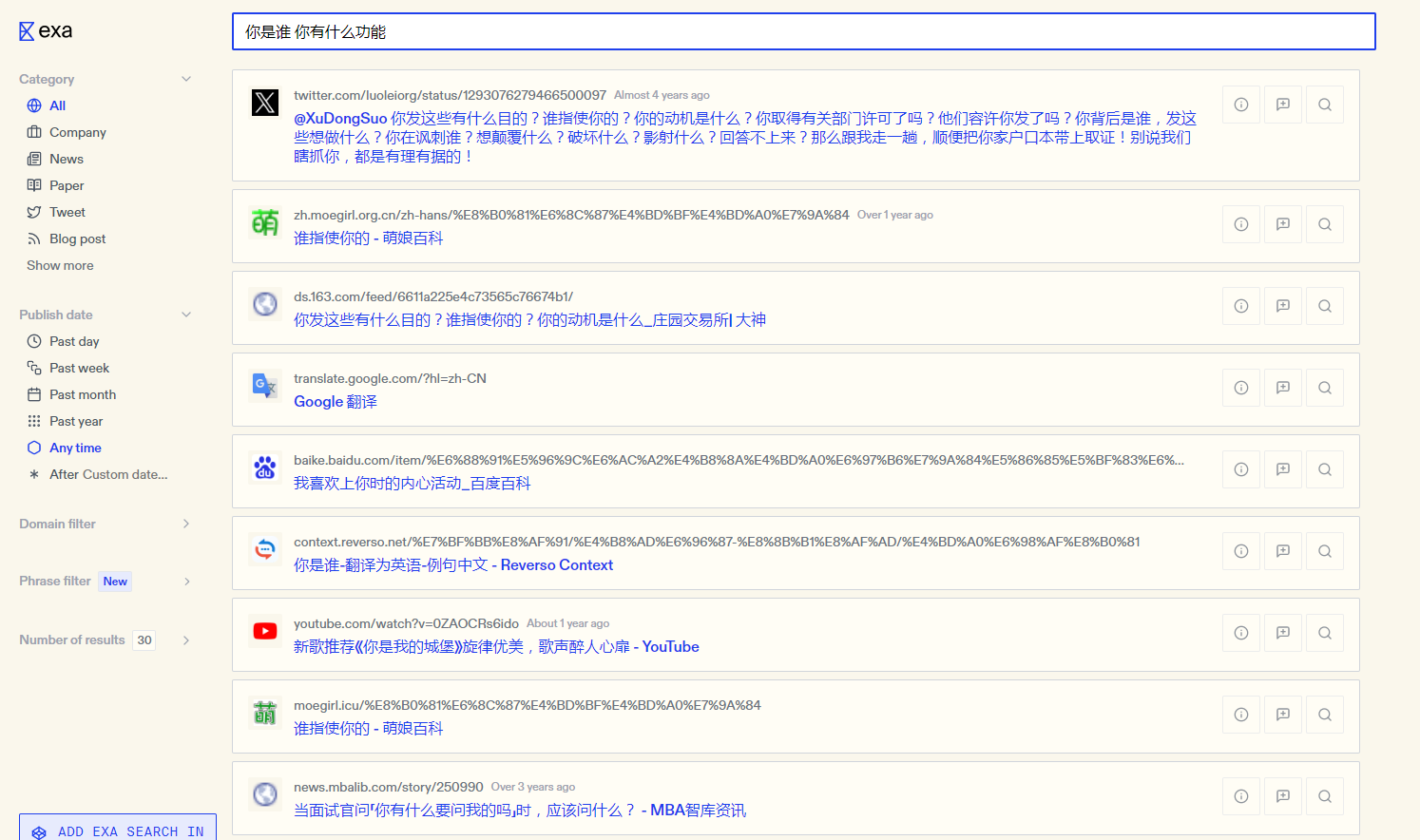Open the Google 翻译 result link
This screenshot has height=840, width=1420.
click(336, 401)
